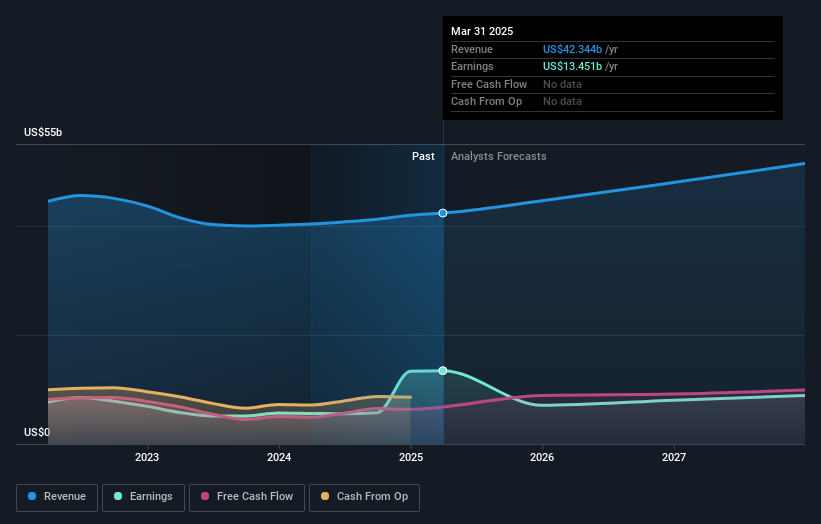Click the 2026 x-axis label
821x524 pixels.
(x=542, y=458)
